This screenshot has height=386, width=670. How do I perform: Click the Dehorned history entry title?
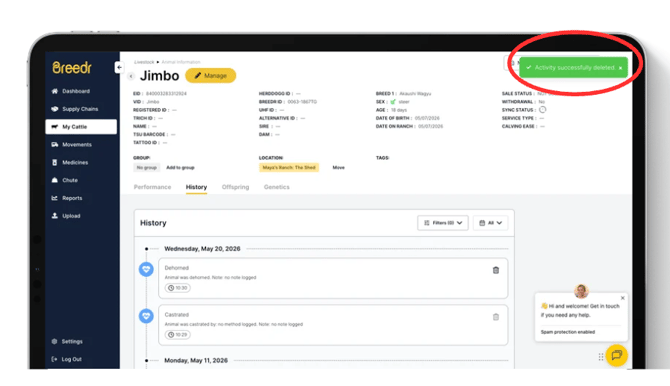176,268
